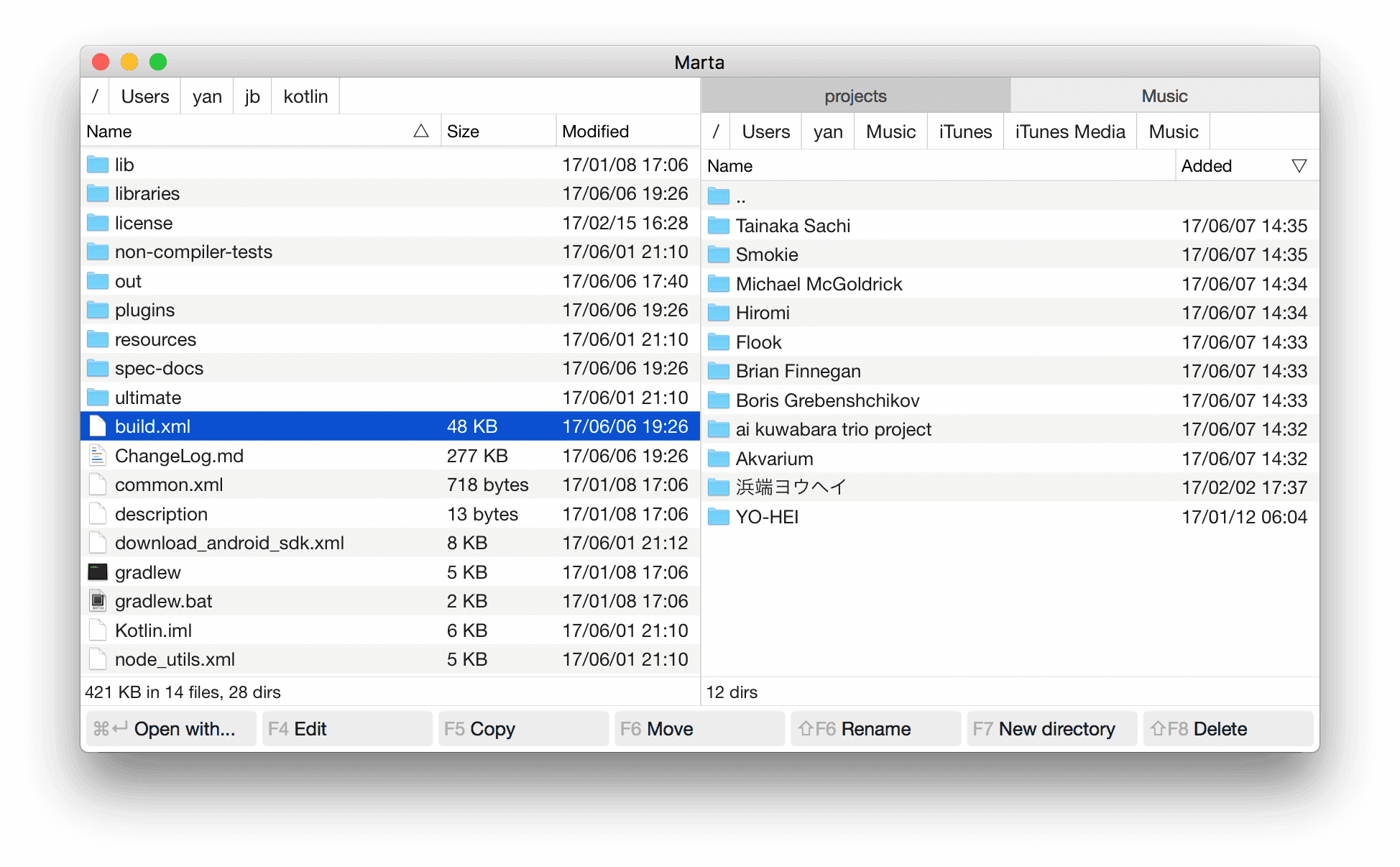Select the 浜端ヨウヘイ folder name
The image size is (1400, 867).
[791, 487]
